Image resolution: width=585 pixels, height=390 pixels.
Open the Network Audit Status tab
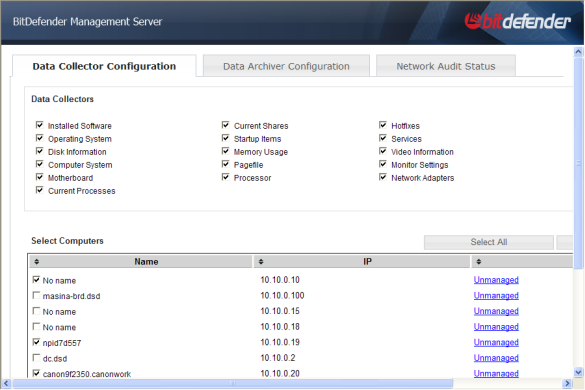pos(446,66)
